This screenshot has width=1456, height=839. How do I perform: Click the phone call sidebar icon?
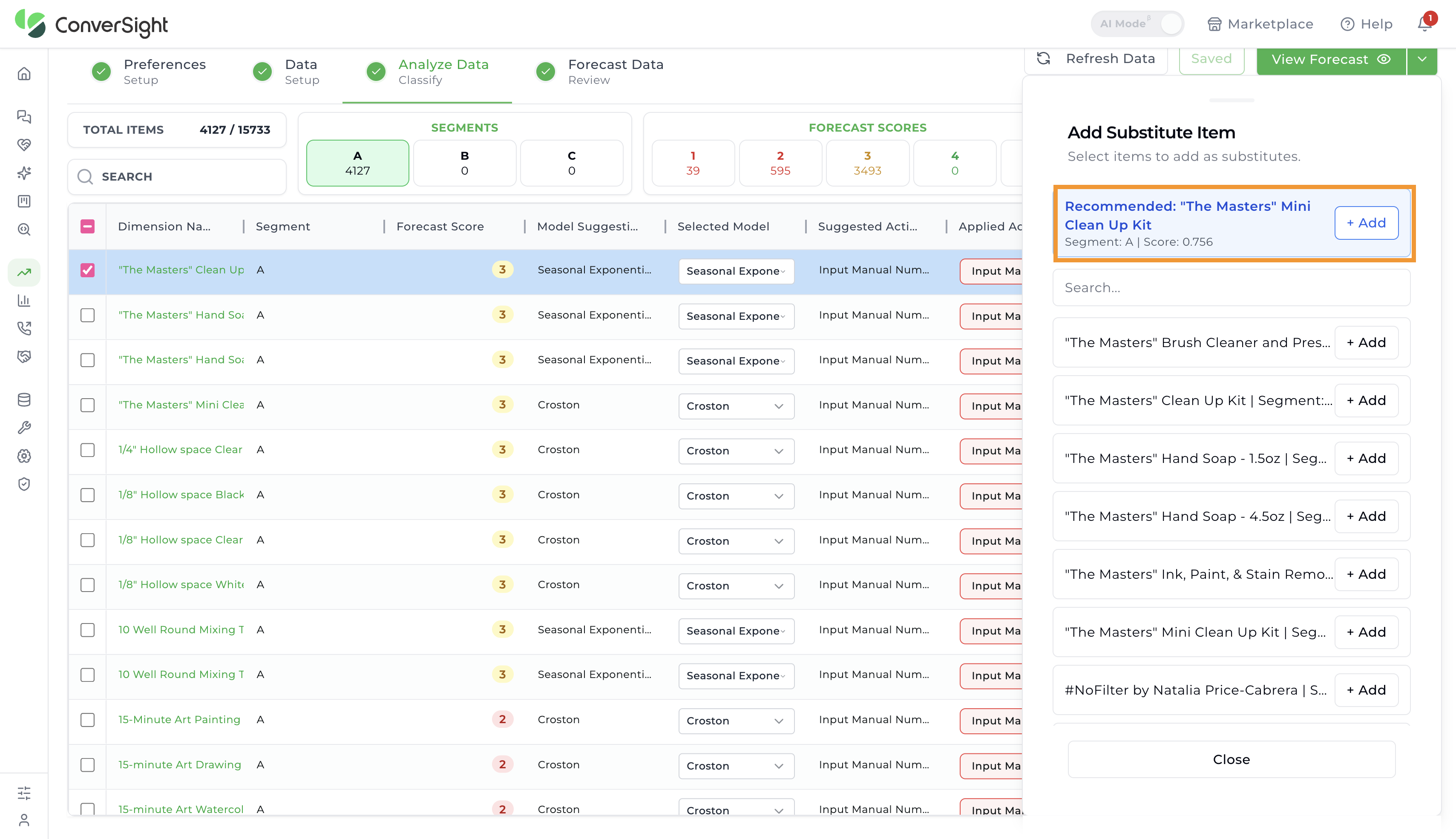tap(23, 328)
